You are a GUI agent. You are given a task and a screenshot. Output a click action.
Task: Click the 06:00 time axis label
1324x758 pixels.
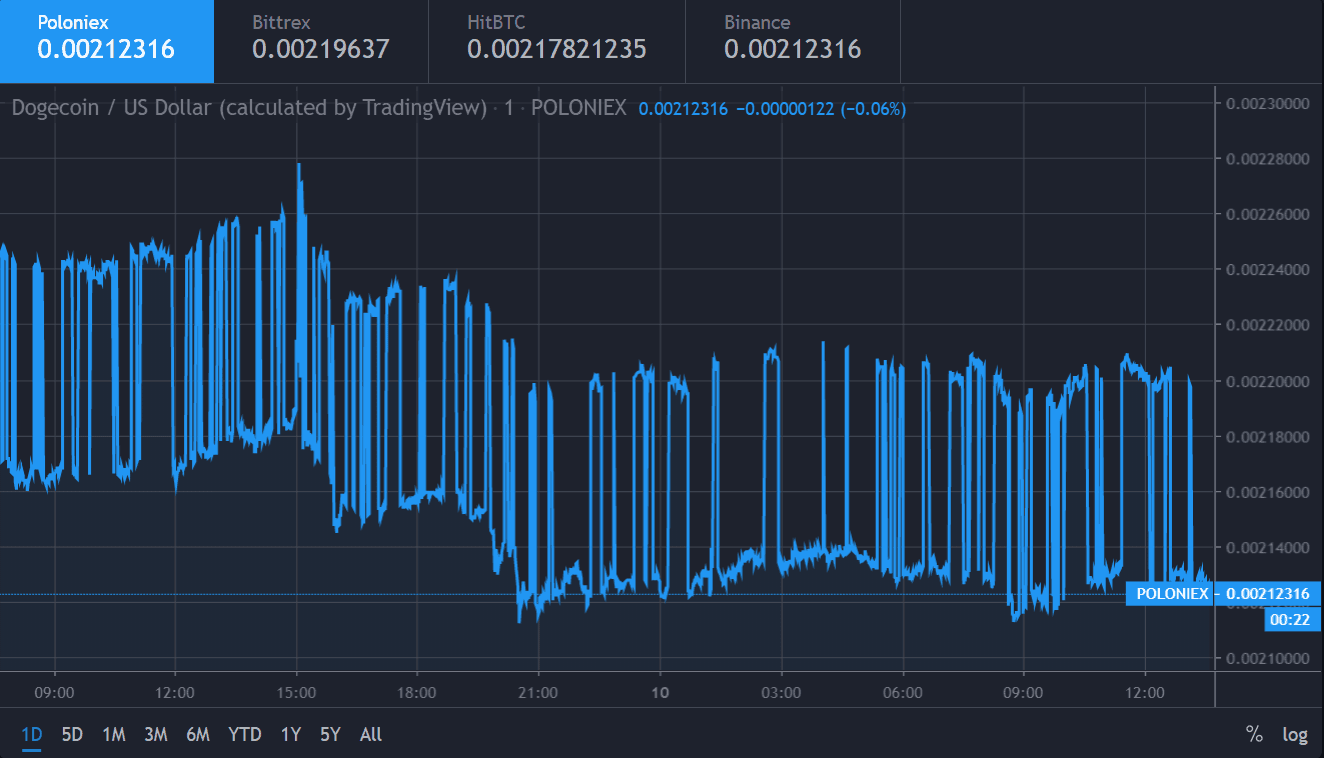point(902,692)
